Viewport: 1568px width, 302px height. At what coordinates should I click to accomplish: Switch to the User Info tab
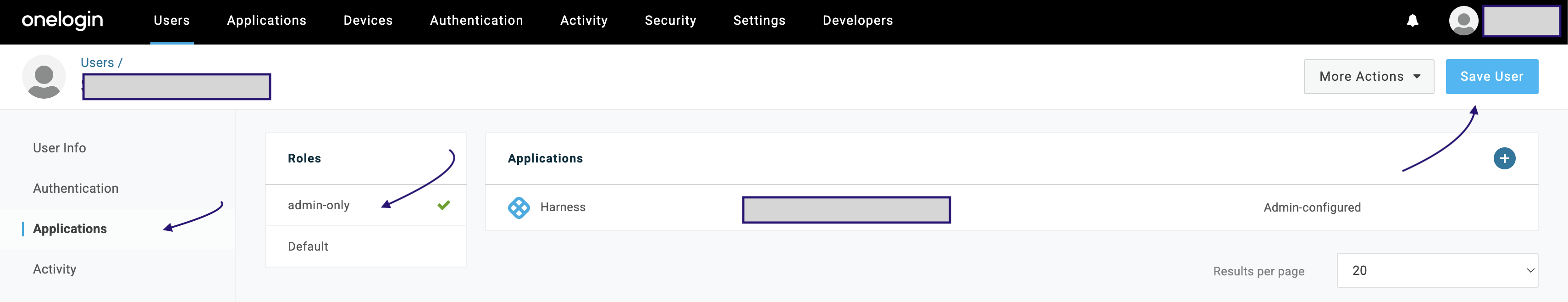tap(60, 148)
